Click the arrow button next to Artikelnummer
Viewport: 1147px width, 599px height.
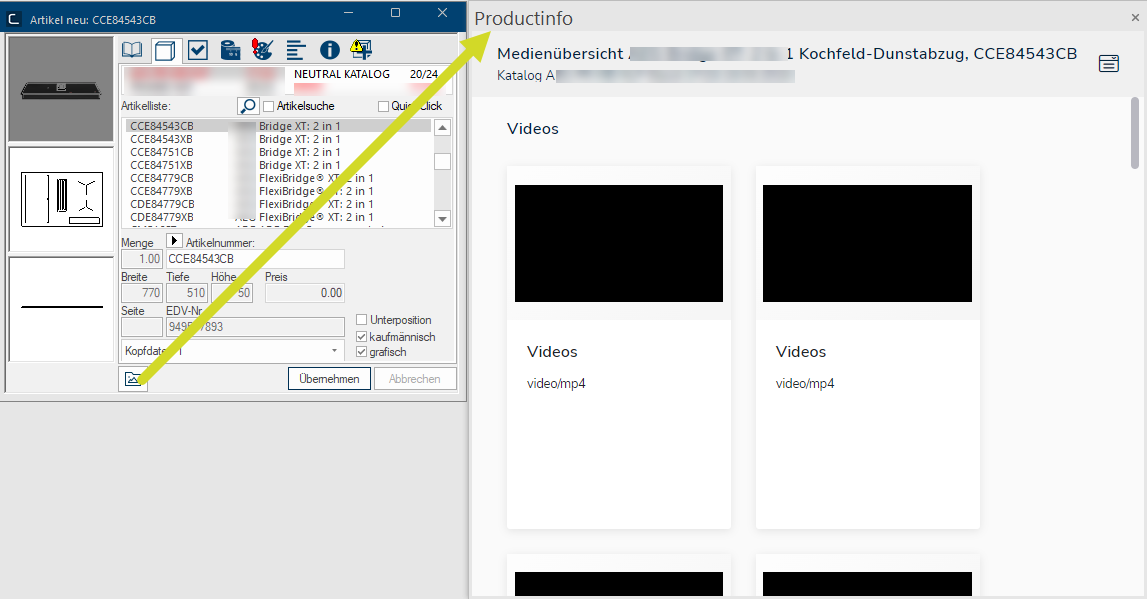174,242
